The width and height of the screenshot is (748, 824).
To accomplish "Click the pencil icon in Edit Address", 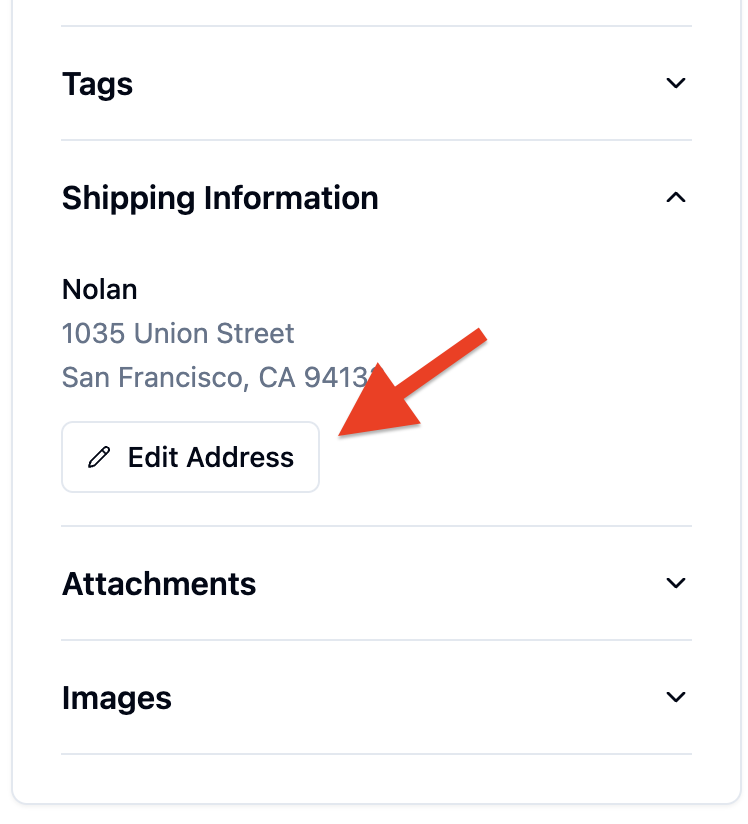I will [x=99, y=457].
